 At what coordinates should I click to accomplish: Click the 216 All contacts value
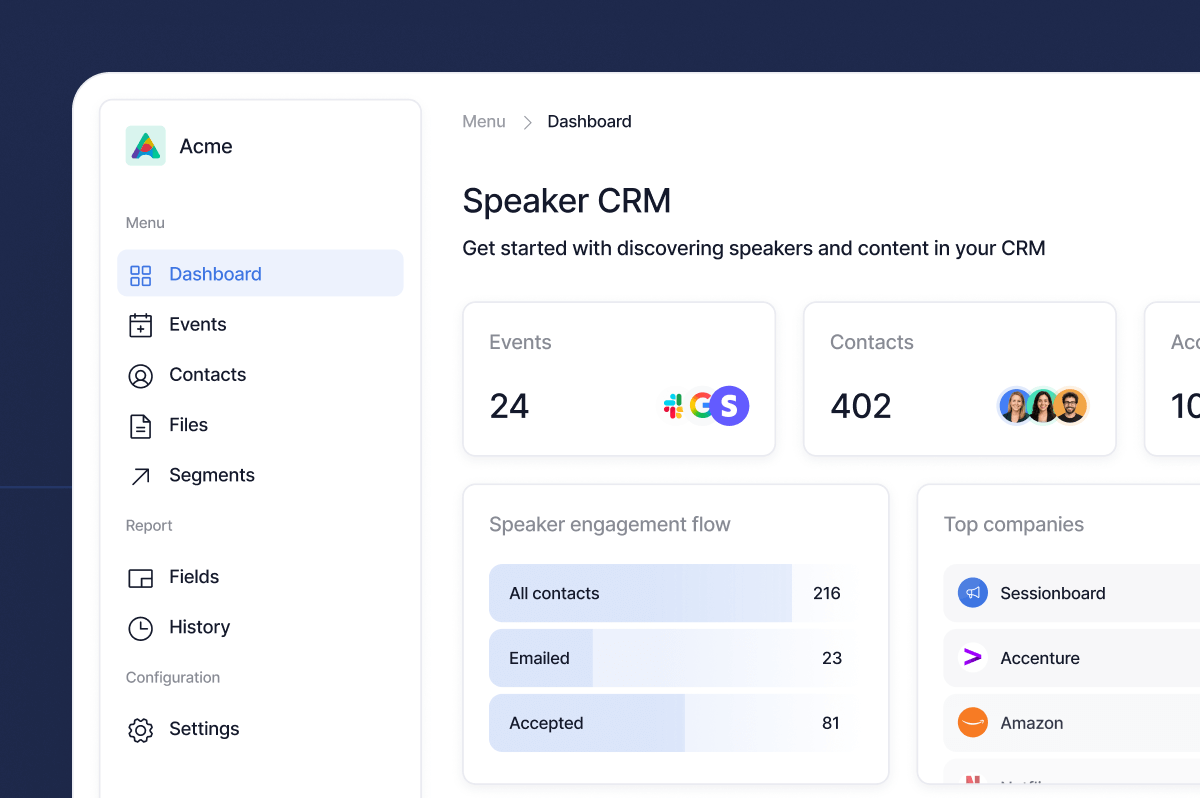point(827,593)
